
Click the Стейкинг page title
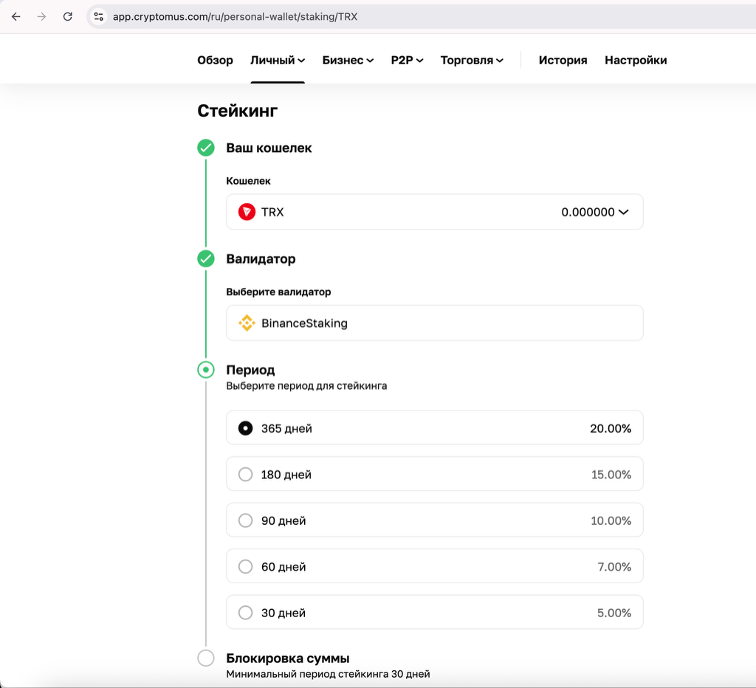click(x=237, y=111)
